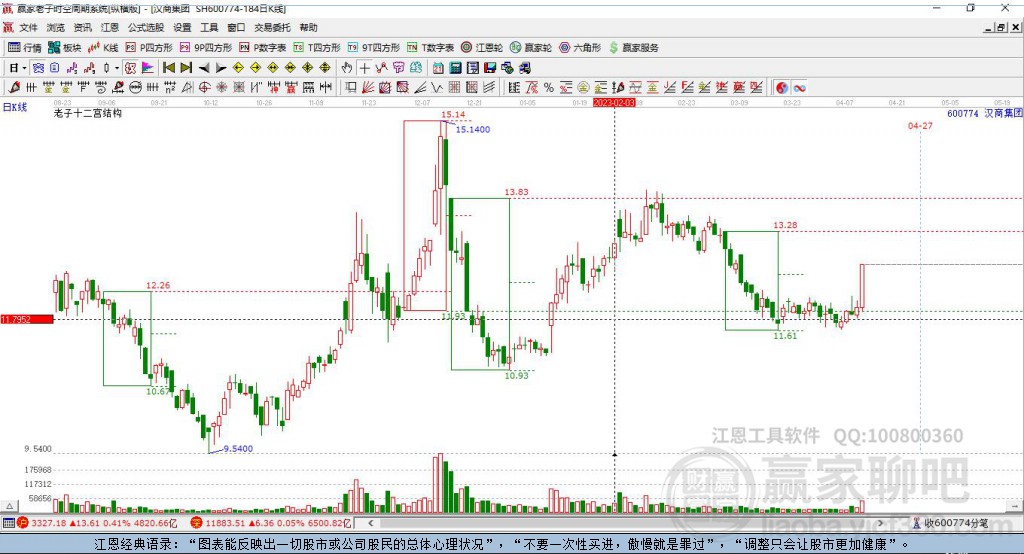Open the 六角形 hexagon tool
This screenshot has height=554, width=1024.
[x=580, y=48]
